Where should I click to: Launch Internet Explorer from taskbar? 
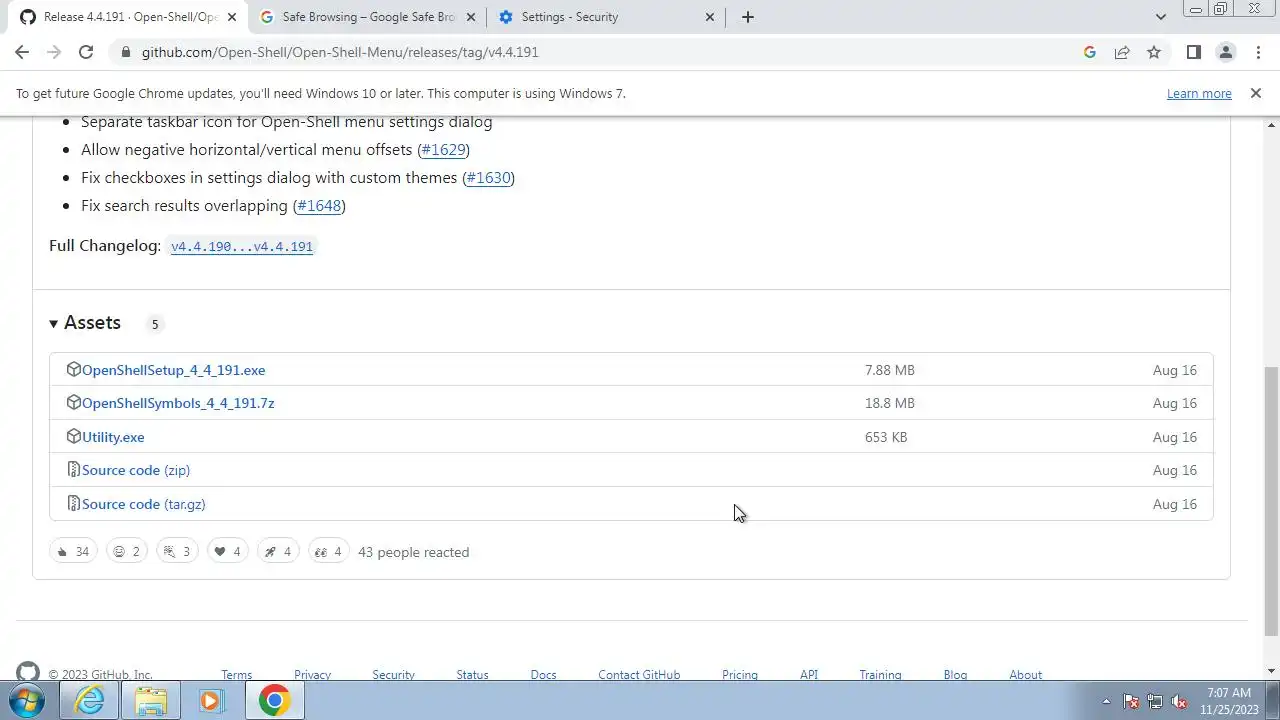90,701
